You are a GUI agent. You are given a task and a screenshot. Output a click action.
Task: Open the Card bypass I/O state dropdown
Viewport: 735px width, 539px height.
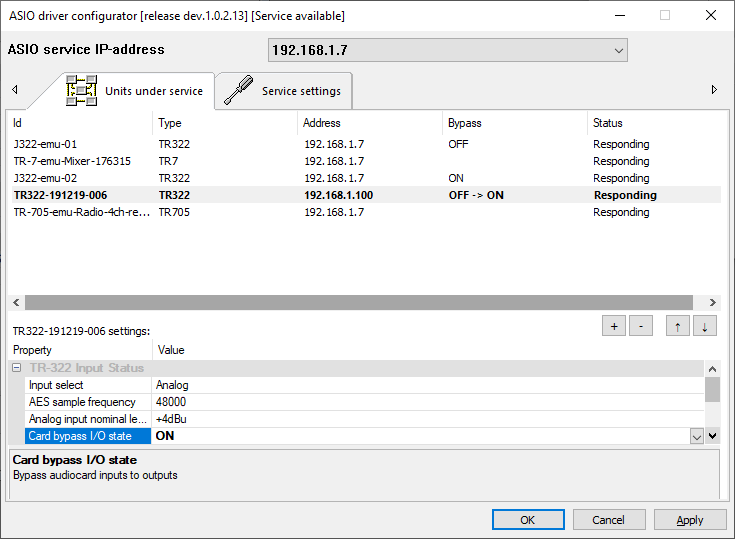click(x=696, y=436)
